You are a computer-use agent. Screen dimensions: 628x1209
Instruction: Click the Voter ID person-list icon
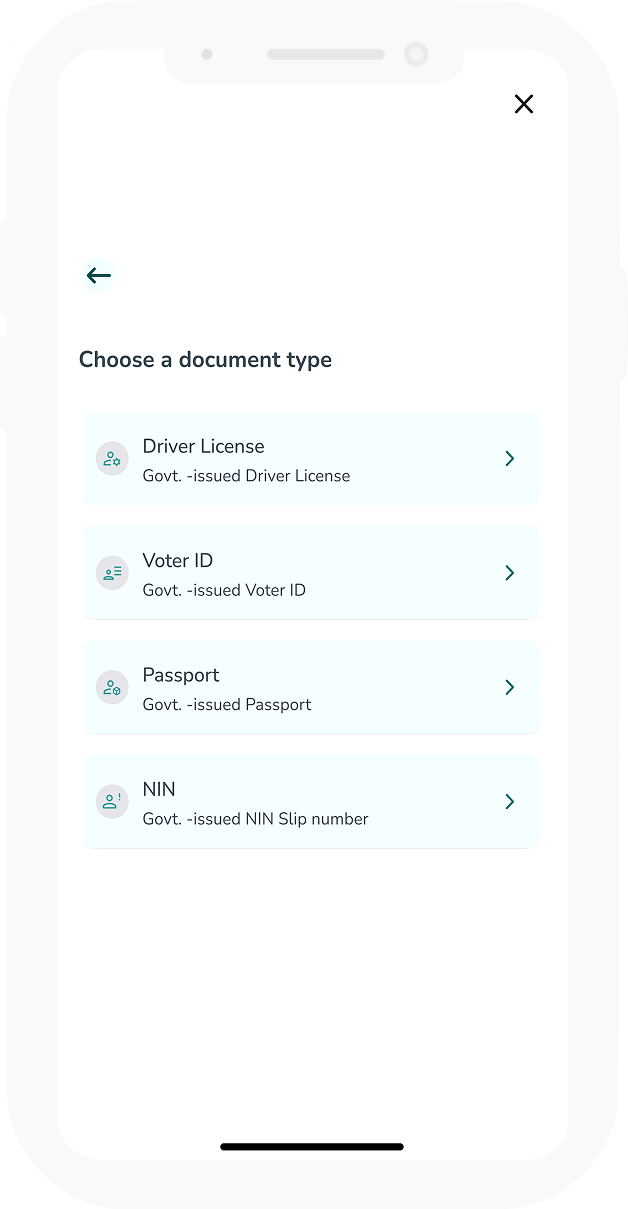(112, 573)
